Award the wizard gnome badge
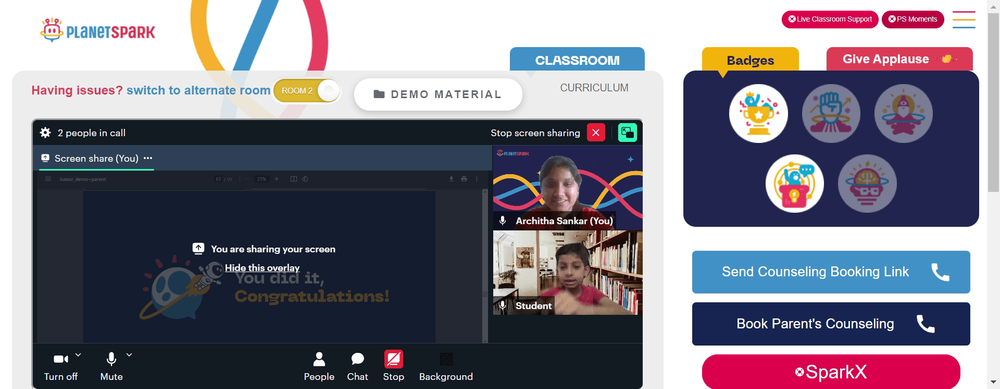 pos(904,114)
